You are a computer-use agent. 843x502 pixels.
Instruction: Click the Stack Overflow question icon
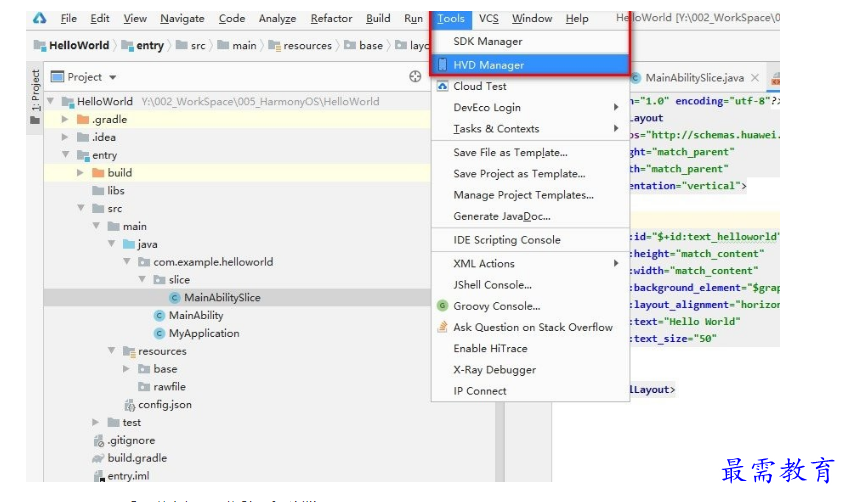(x=443, y=327)
